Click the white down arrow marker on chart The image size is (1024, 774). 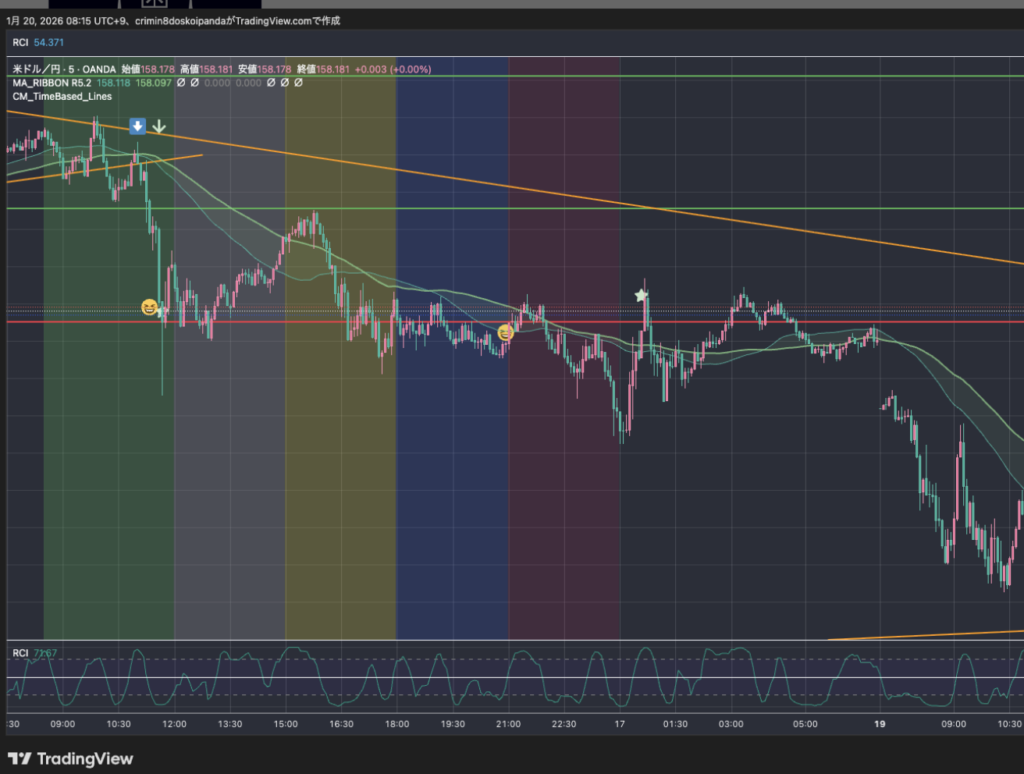pos(158,128)
